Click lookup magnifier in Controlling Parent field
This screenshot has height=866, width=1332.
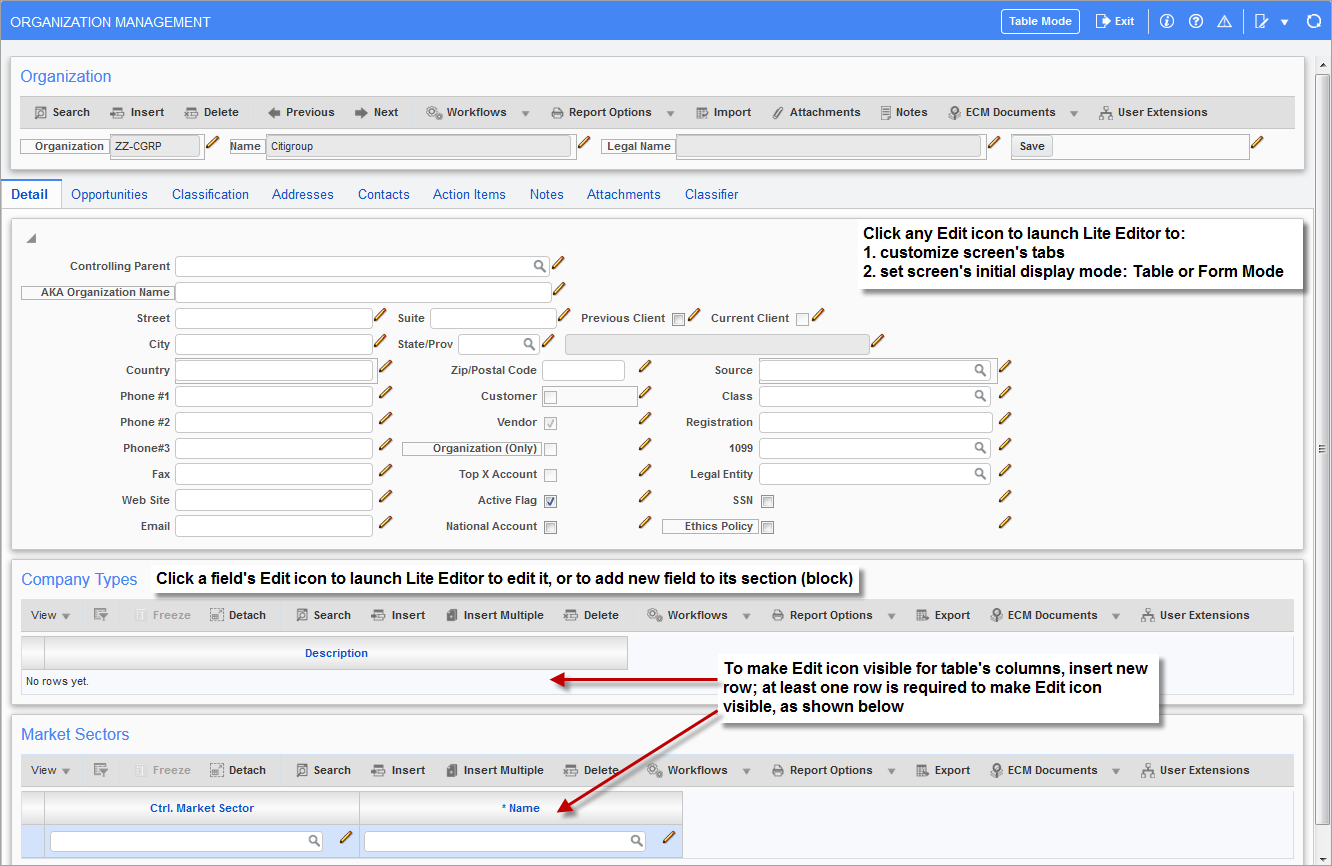click(x=539, y=266)
